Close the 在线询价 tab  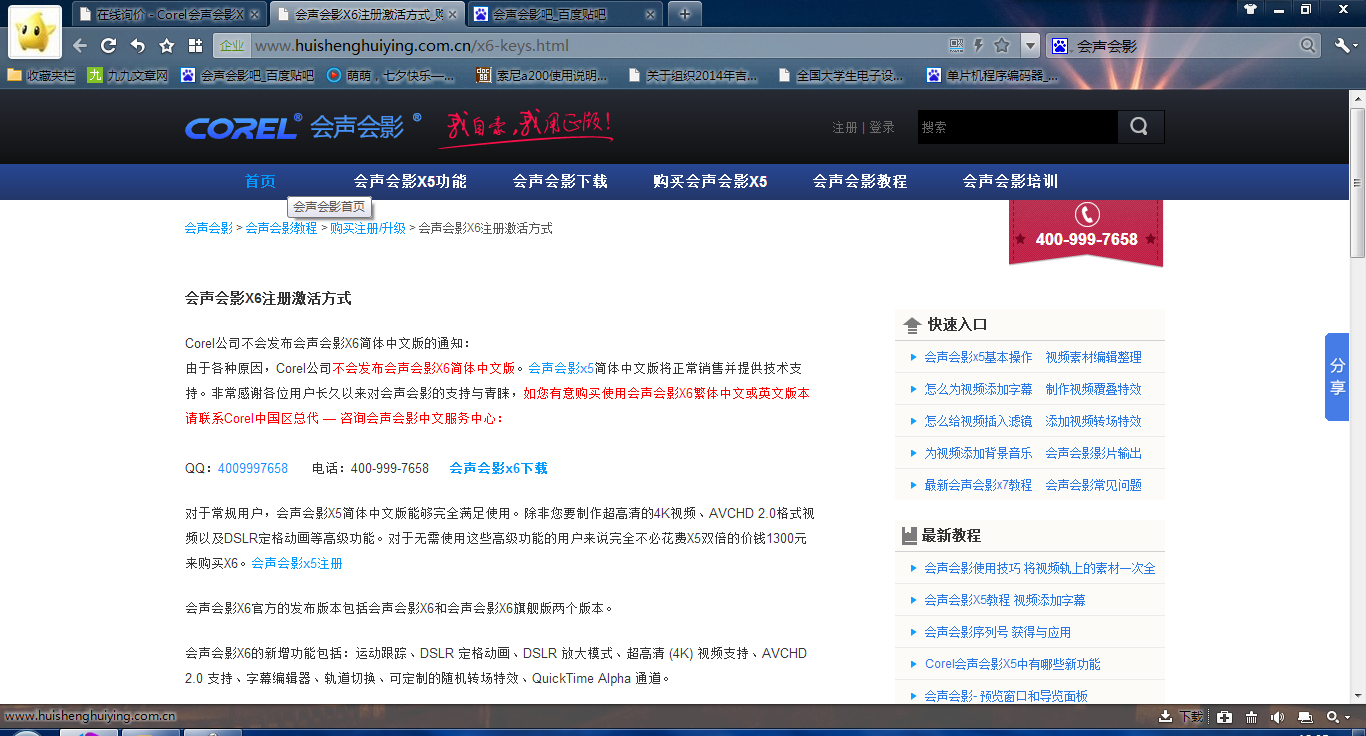tap(254, 14)
